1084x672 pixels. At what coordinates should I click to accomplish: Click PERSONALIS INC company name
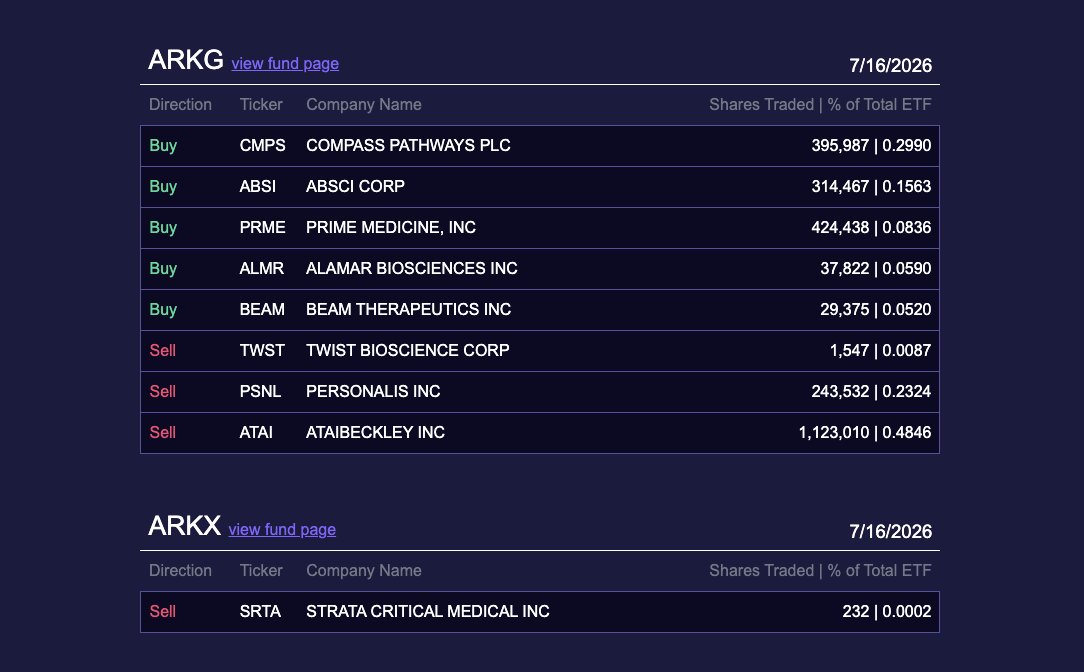pyautogui.click(x=373, y=391)
